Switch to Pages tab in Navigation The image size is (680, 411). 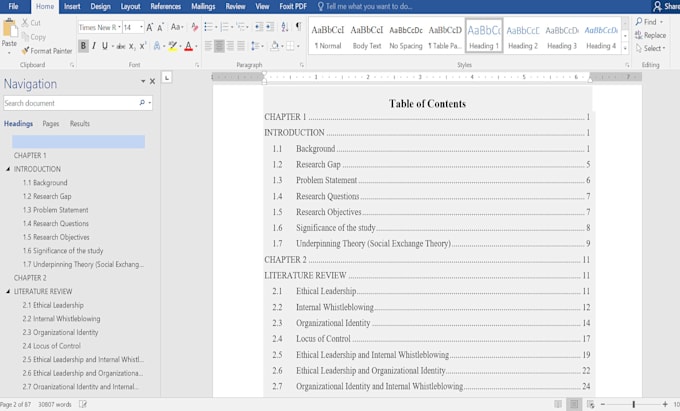click(51, 124)
